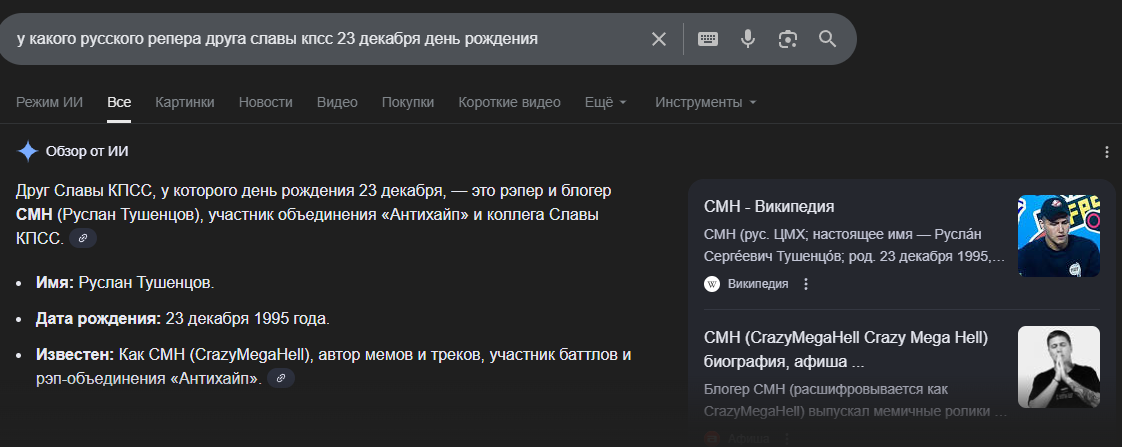The width and height of the screenshot is (1122, 447).
Task: Start voice search with the microphone icon
Action: coord(748,39)
